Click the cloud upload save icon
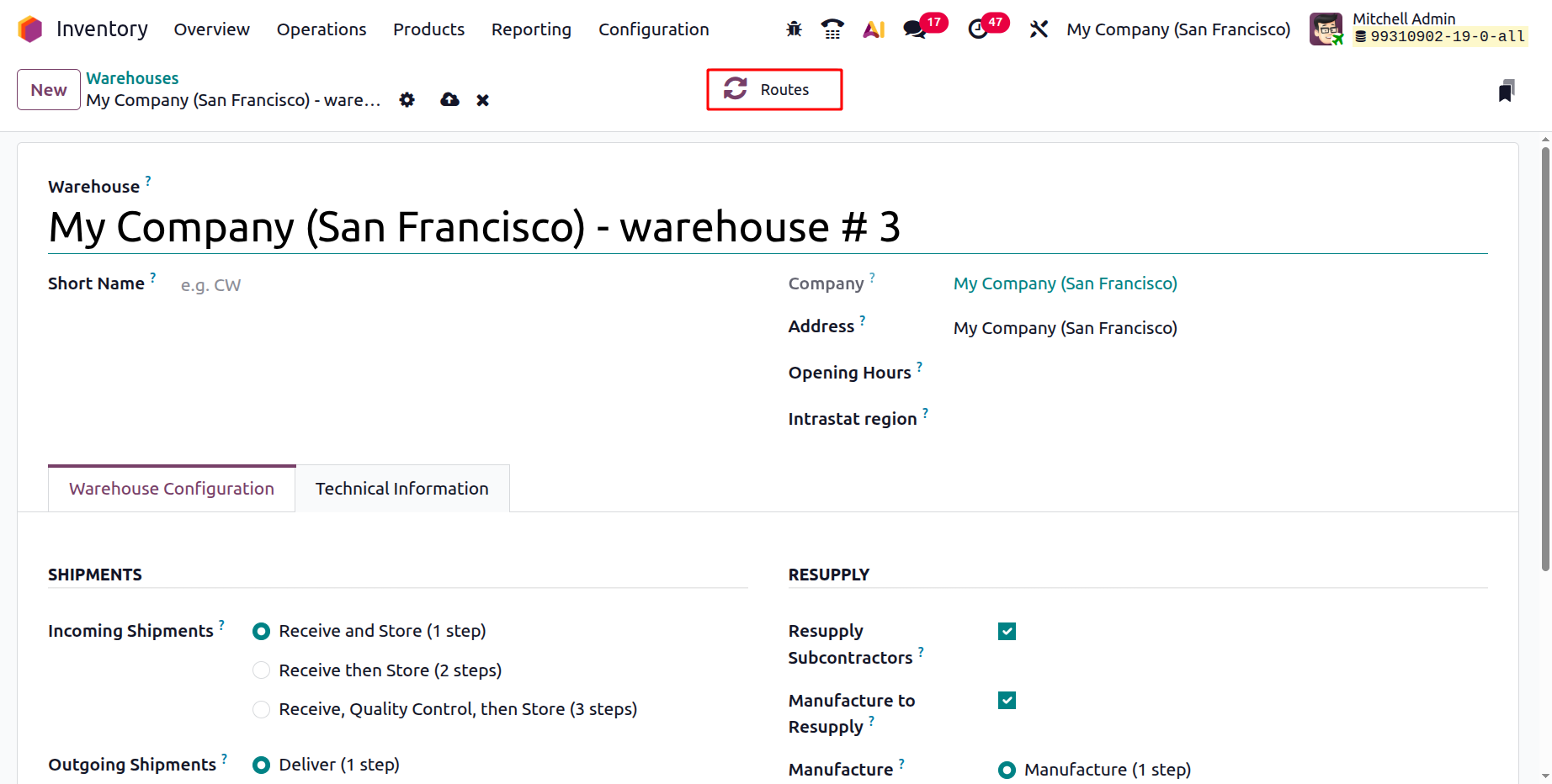1552x784 pixels. tap(449, 100)
